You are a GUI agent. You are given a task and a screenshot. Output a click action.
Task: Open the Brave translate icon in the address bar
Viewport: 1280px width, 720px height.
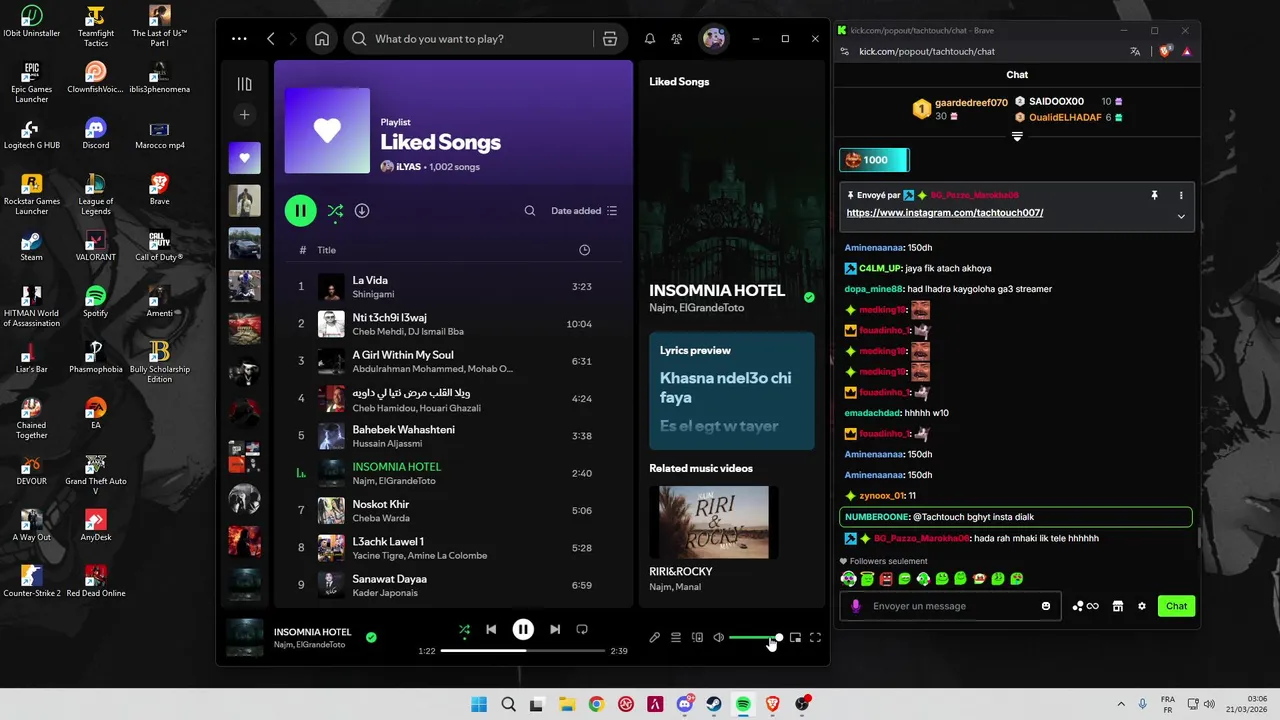[1135, 51]
